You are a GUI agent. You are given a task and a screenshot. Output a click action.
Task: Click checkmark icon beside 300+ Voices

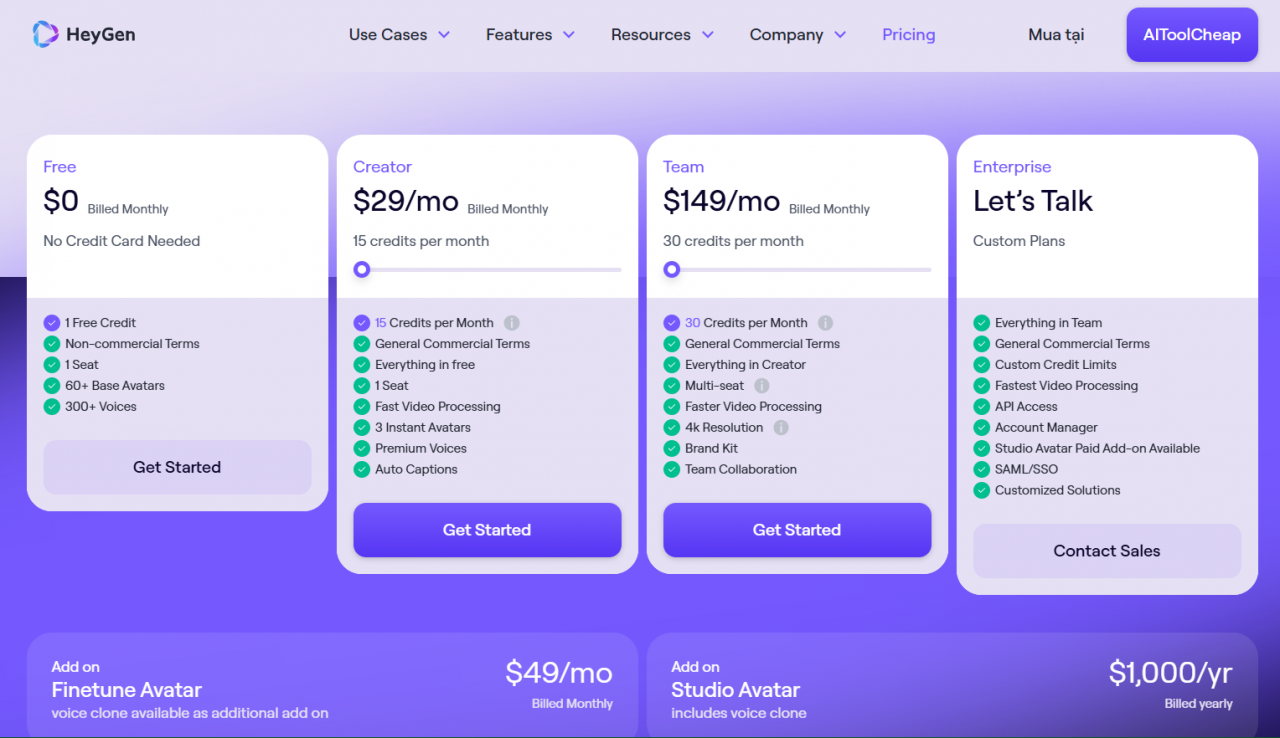point(52,407)
